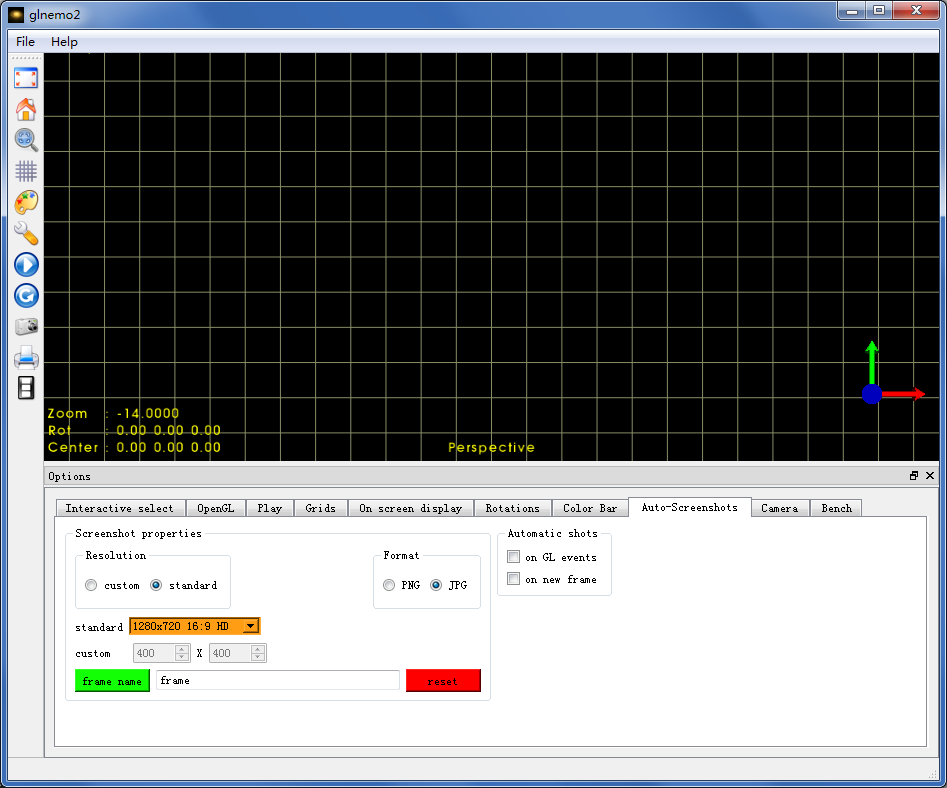Switch to the Camera tab
The image size is (947, 788).
tap(779, 508)
